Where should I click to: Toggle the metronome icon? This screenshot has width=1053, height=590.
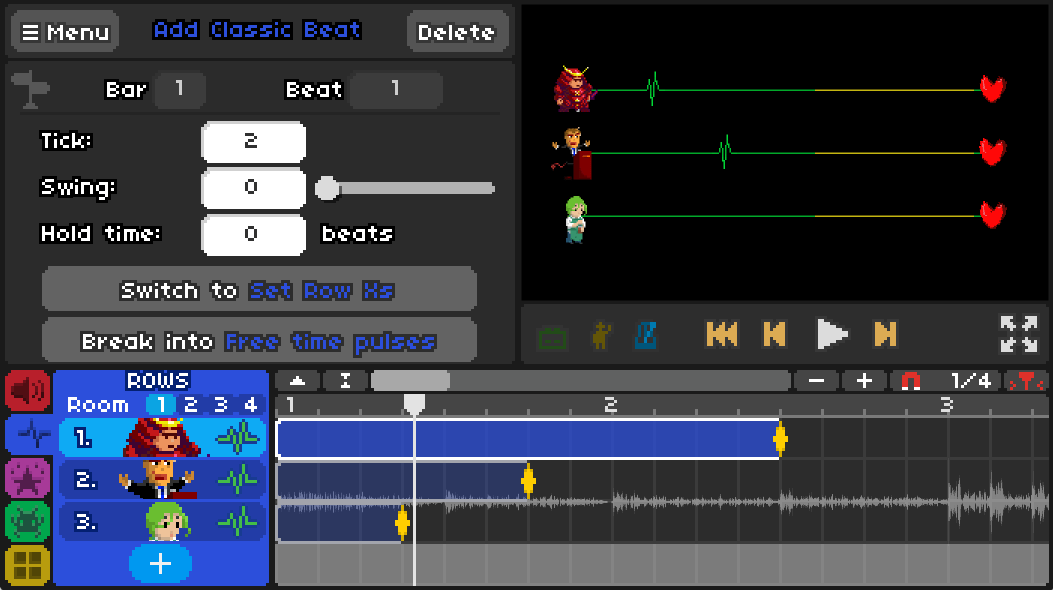[x=646, y=335]
